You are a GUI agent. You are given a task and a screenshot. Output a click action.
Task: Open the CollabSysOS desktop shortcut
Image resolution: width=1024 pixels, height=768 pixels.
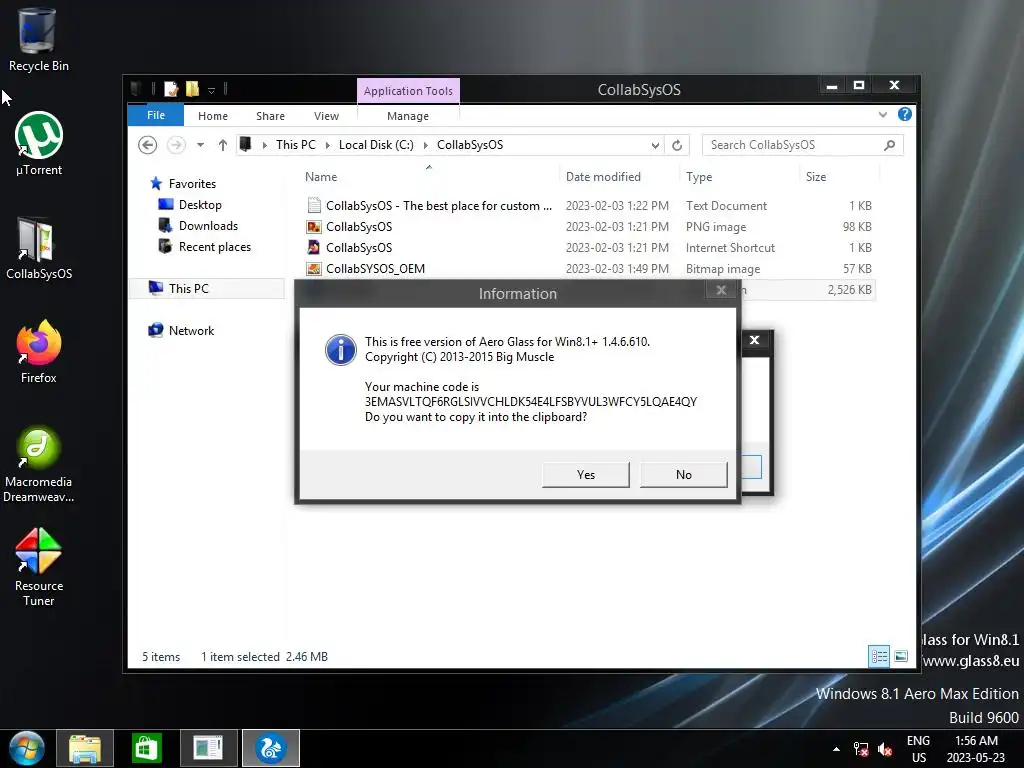tap(39, 248)
